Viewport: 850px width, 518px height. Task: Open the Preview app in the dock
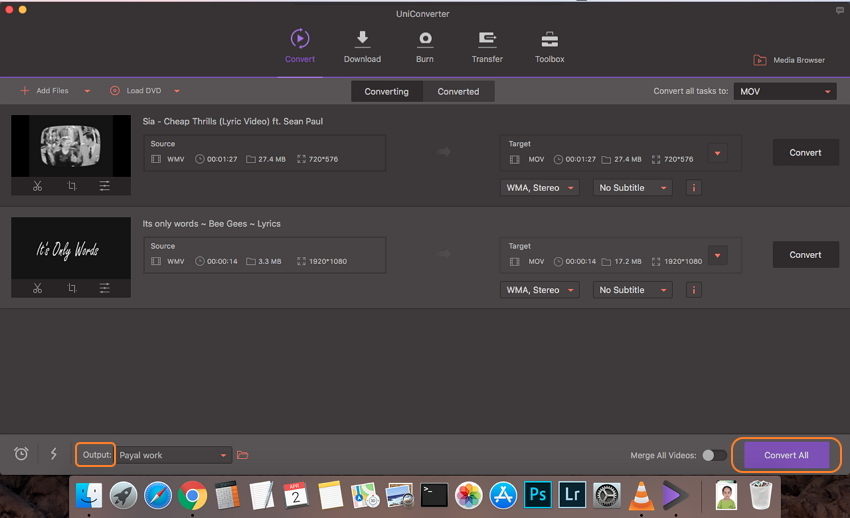[400, 495]
